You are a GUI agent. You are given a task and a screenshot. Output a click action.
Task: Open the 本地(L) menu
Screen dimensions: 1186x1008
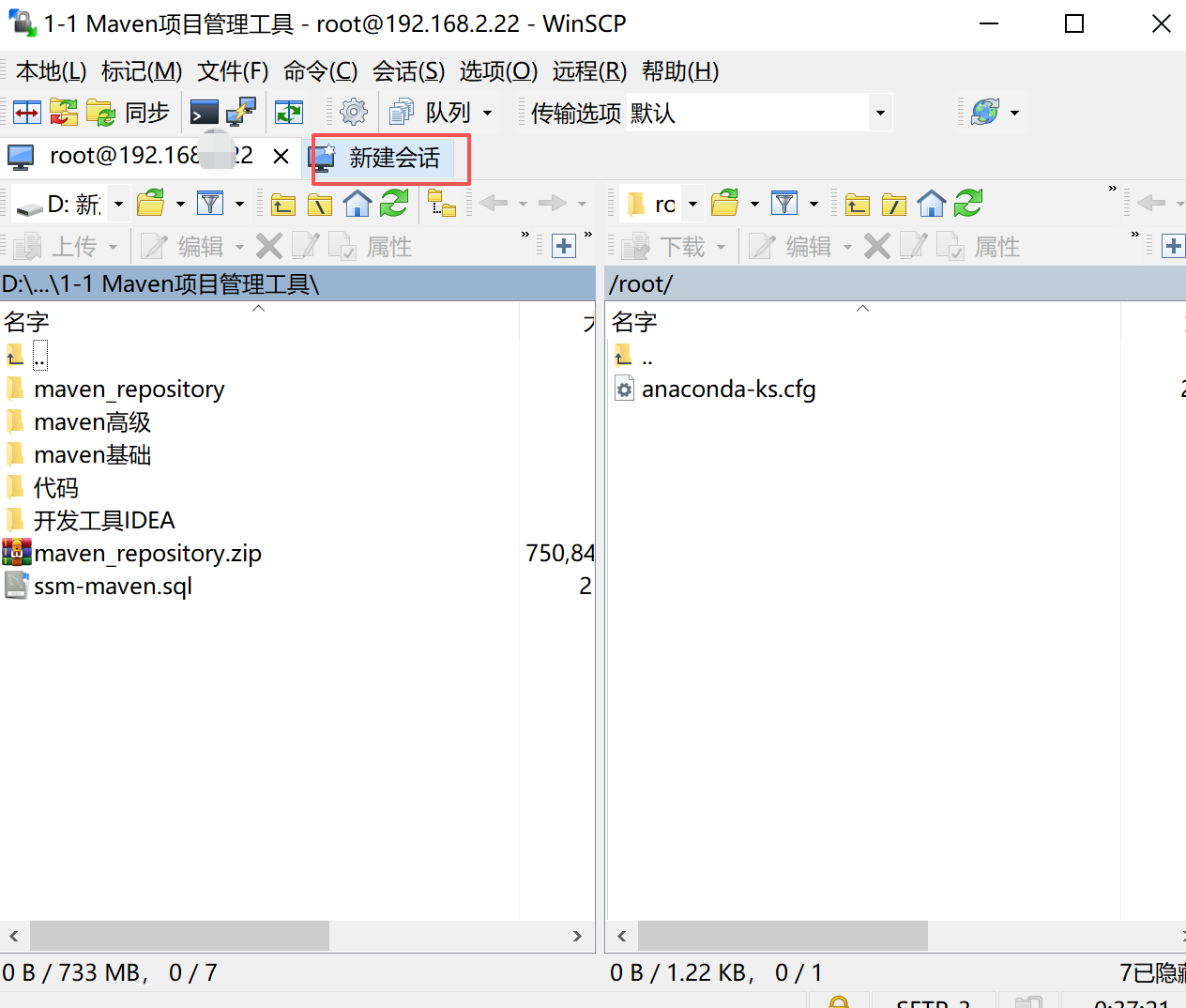52,71
